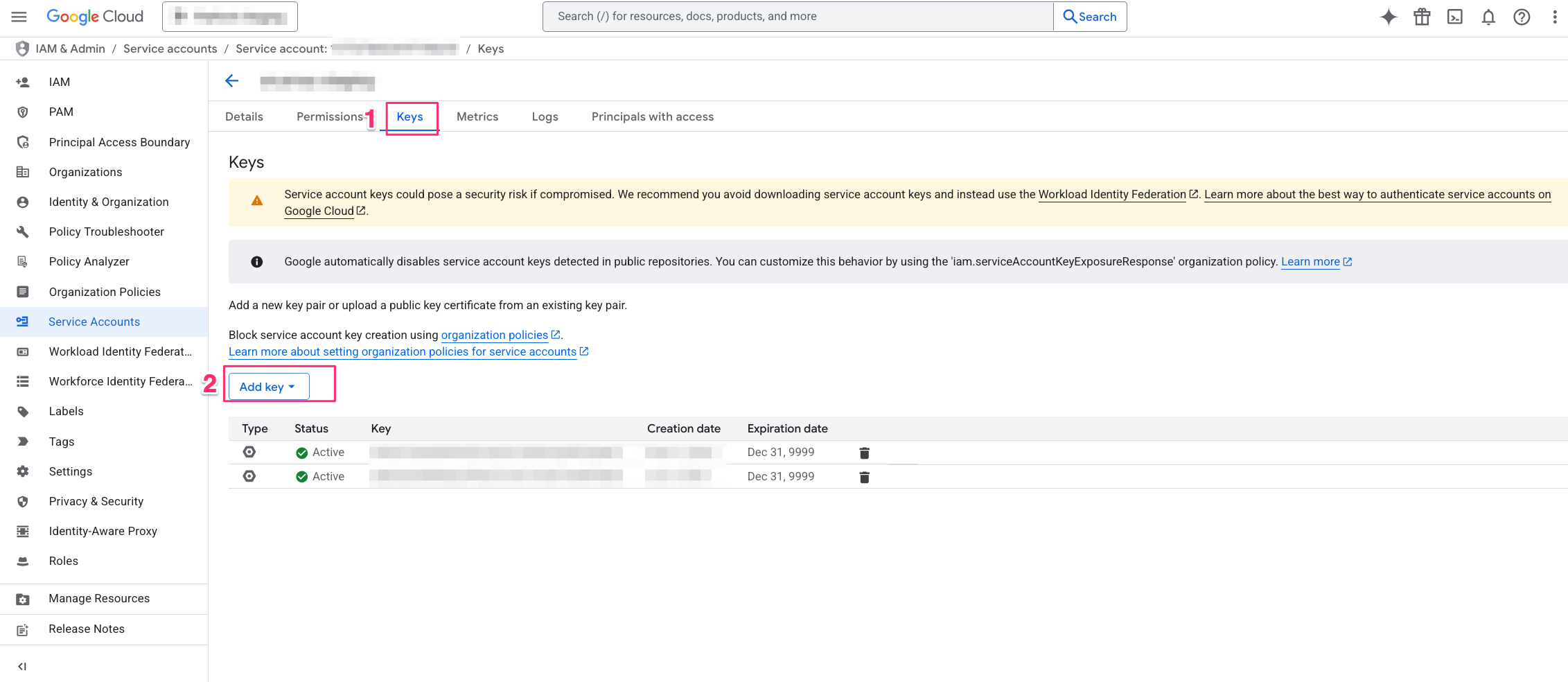Click Service accounts in breadcrumb
1568x682 pixels.
(170, 49)
